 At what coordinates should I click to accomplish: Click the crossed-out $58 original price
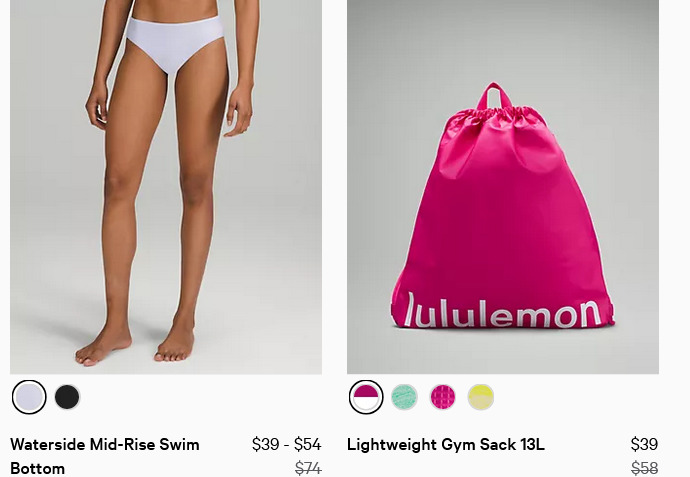(644, 468)
